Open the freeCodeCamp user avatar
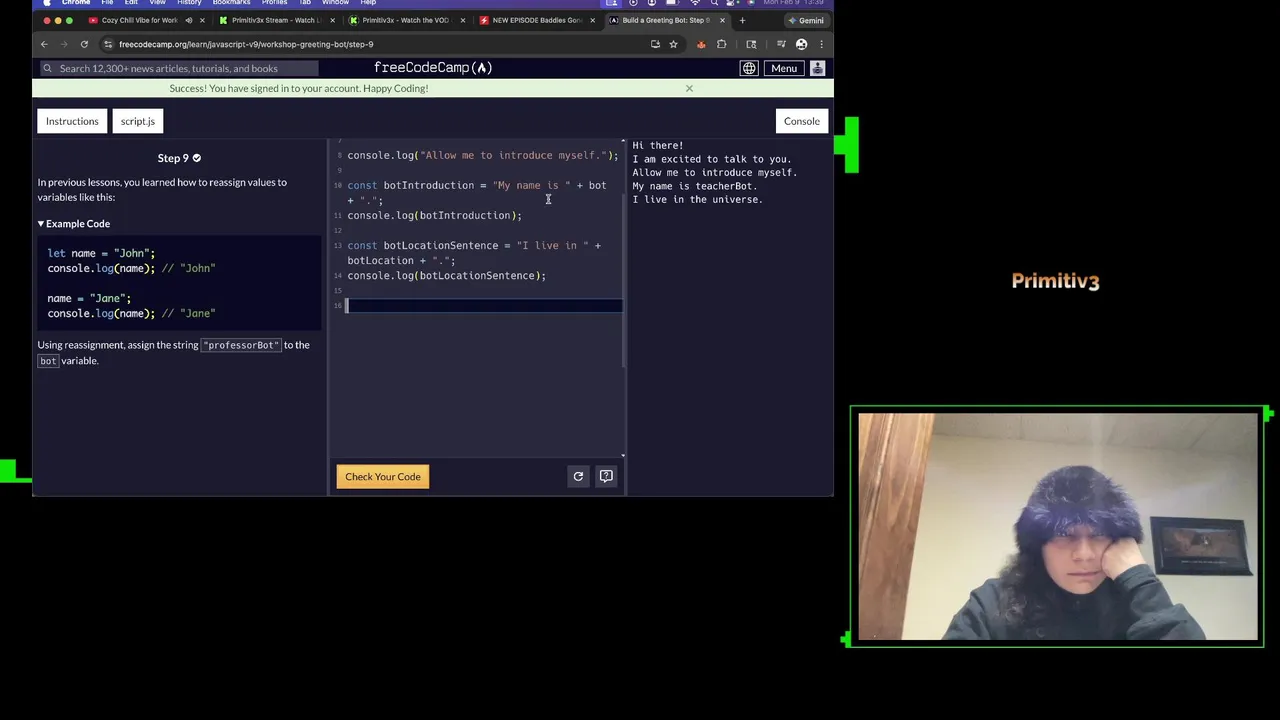 coord(817,68)
